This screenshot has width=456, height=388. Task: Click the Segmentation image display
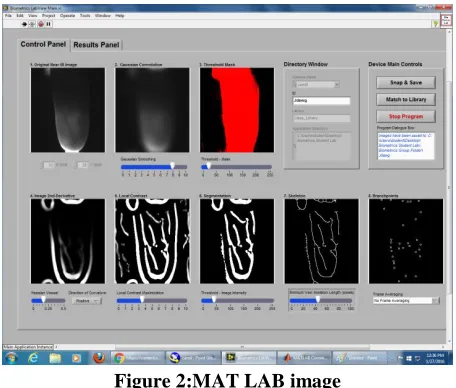pyautogui.click(x=237, y=241)
